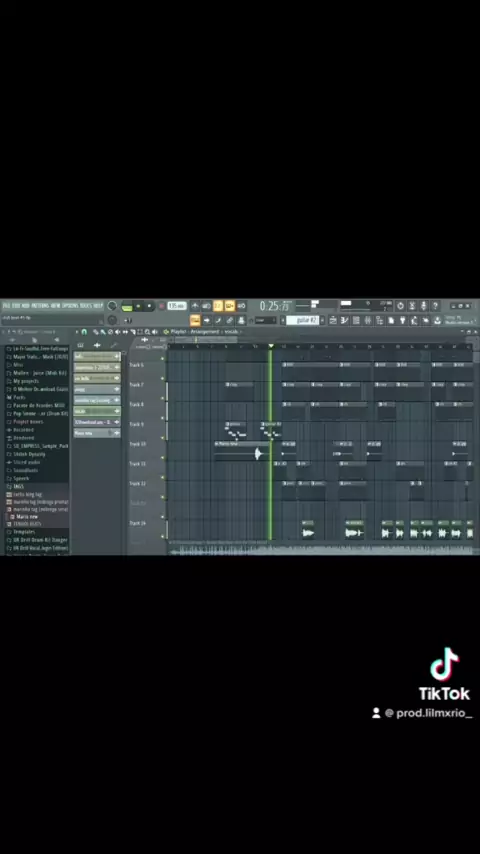The image size is (480, 854).
Task: Click the metronome toggle near tempo
Action: (195, 306)
